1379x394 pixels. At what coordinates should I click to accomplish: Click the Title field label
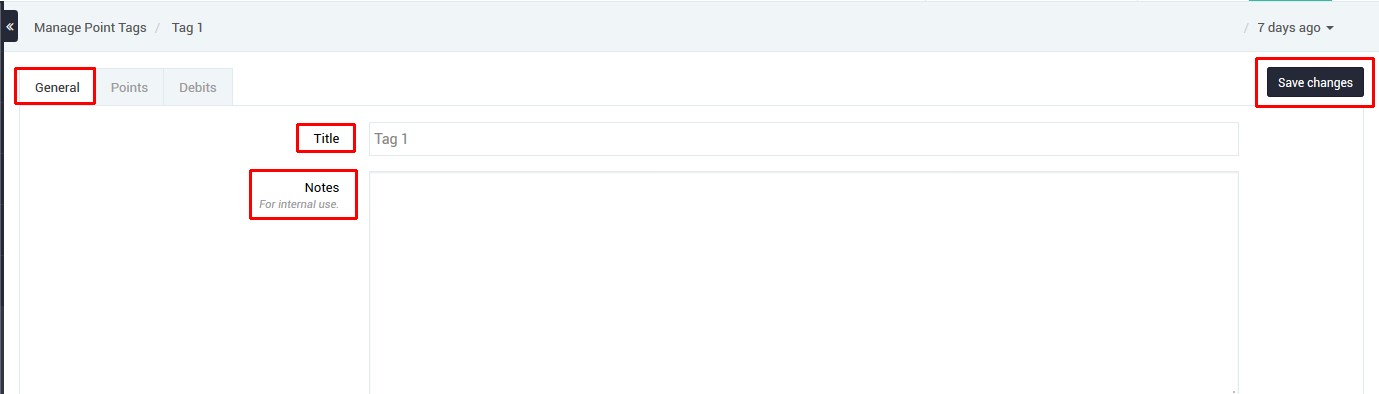click(326, 139)
